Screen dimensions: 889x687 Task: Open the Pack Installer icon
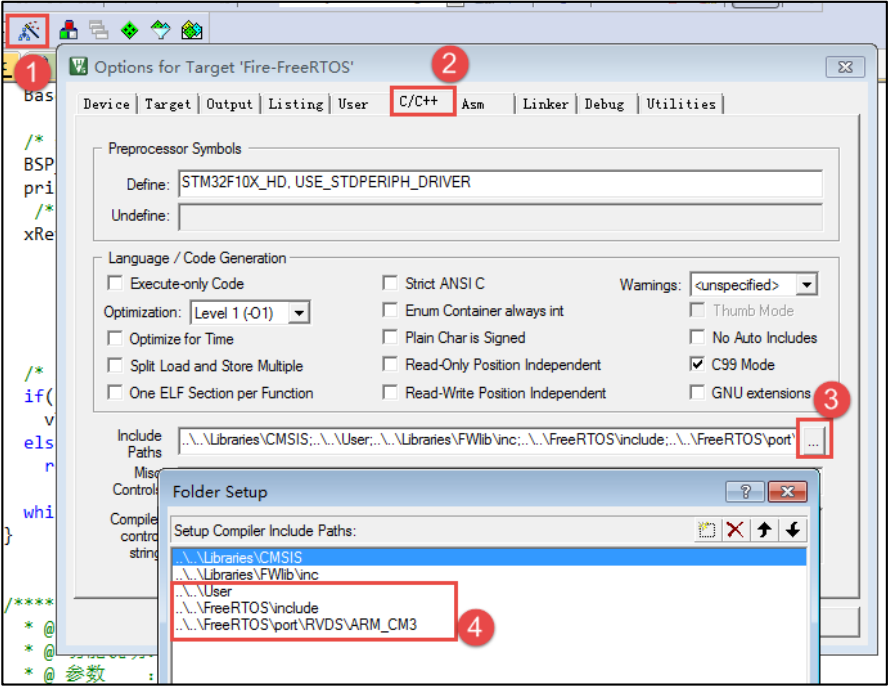click(192, 29)
